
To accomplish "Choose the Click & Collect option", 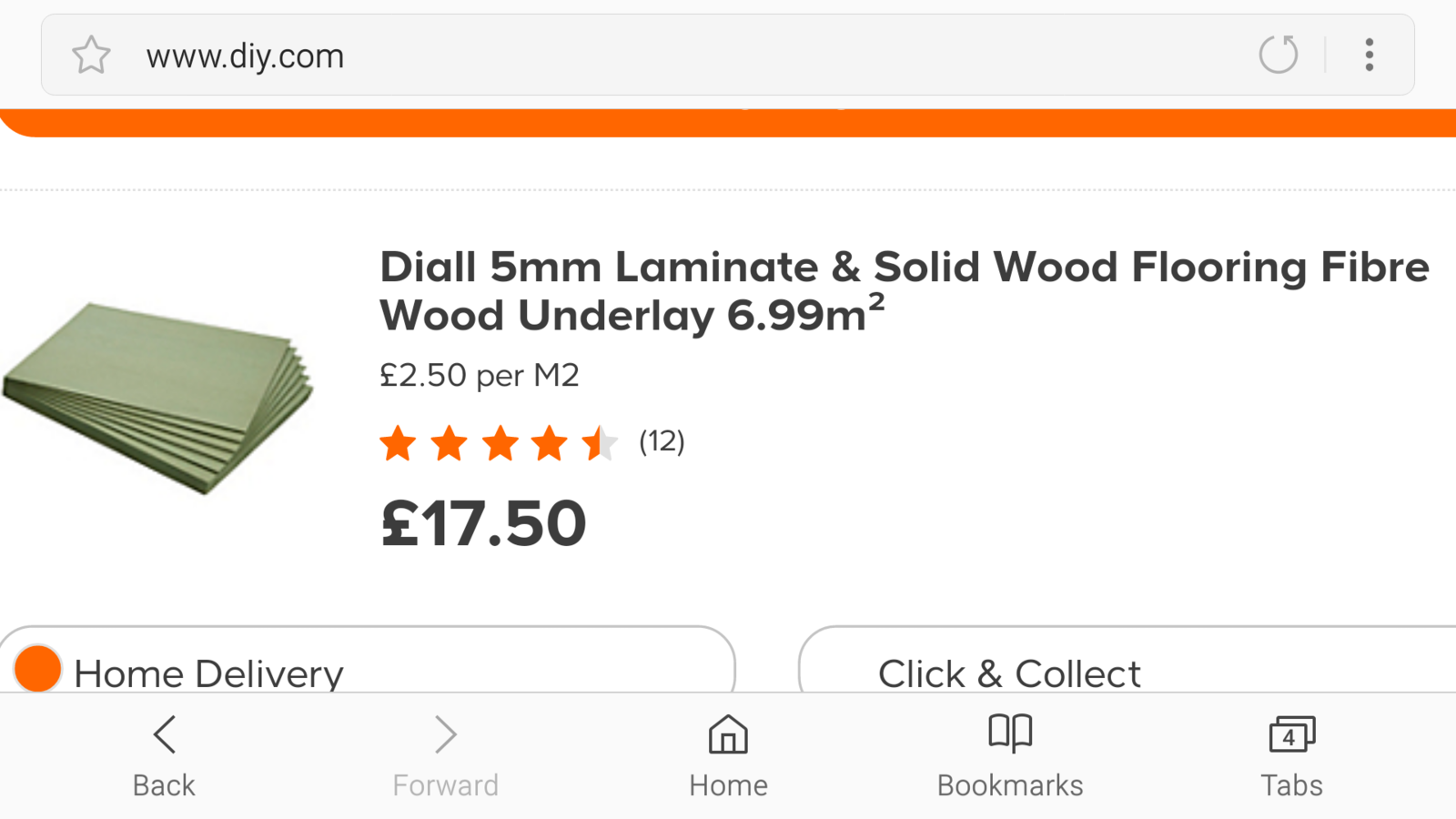I will [x=1008, y=673].
